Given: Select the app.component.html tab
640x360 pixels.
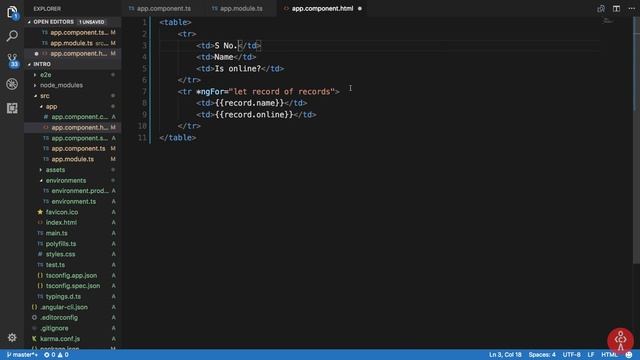Looking at the screenshot, I should tap(322, 9).
